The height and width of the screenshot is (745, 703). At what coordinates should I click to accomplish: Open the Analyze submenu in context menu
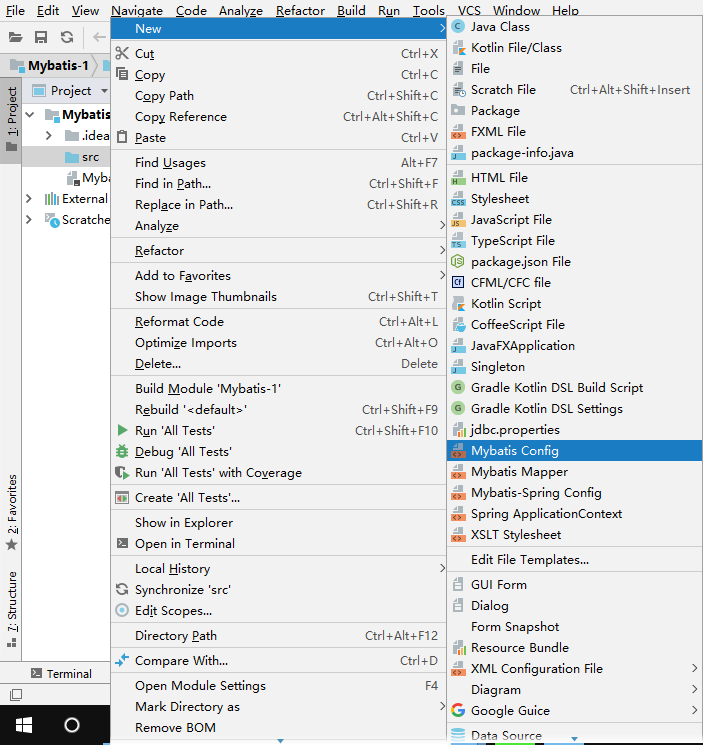tap(278, 226)
